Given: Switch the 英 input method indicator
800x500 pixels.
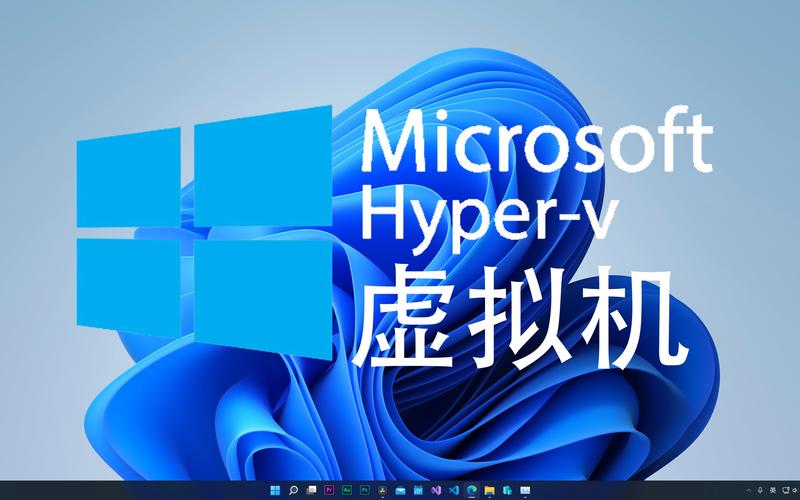Looking at the screenshot, I should pos(773,490).
